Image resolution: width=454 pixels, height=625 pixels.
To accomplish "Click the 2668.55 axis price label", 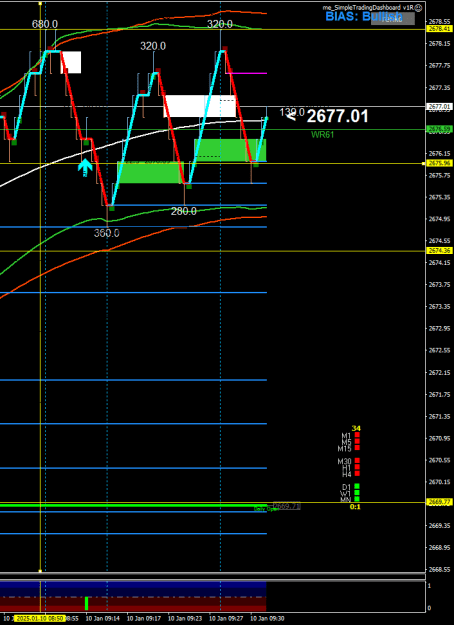I will [438, 570].
